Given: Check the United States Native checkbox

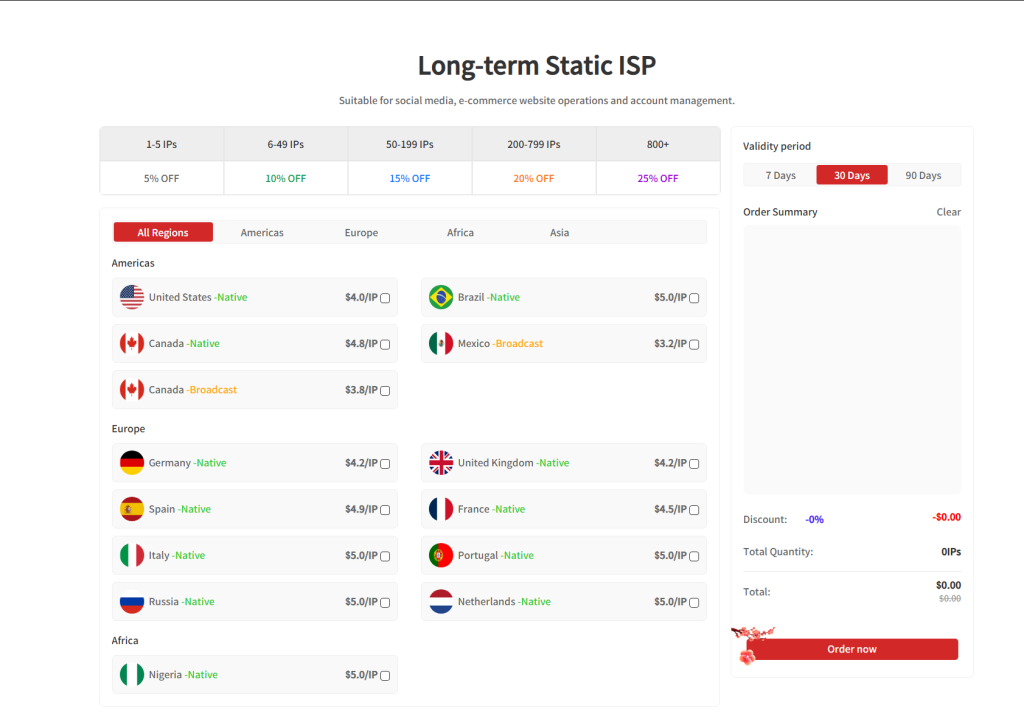Looking at the screenshot, I should [x=385, y=298].
